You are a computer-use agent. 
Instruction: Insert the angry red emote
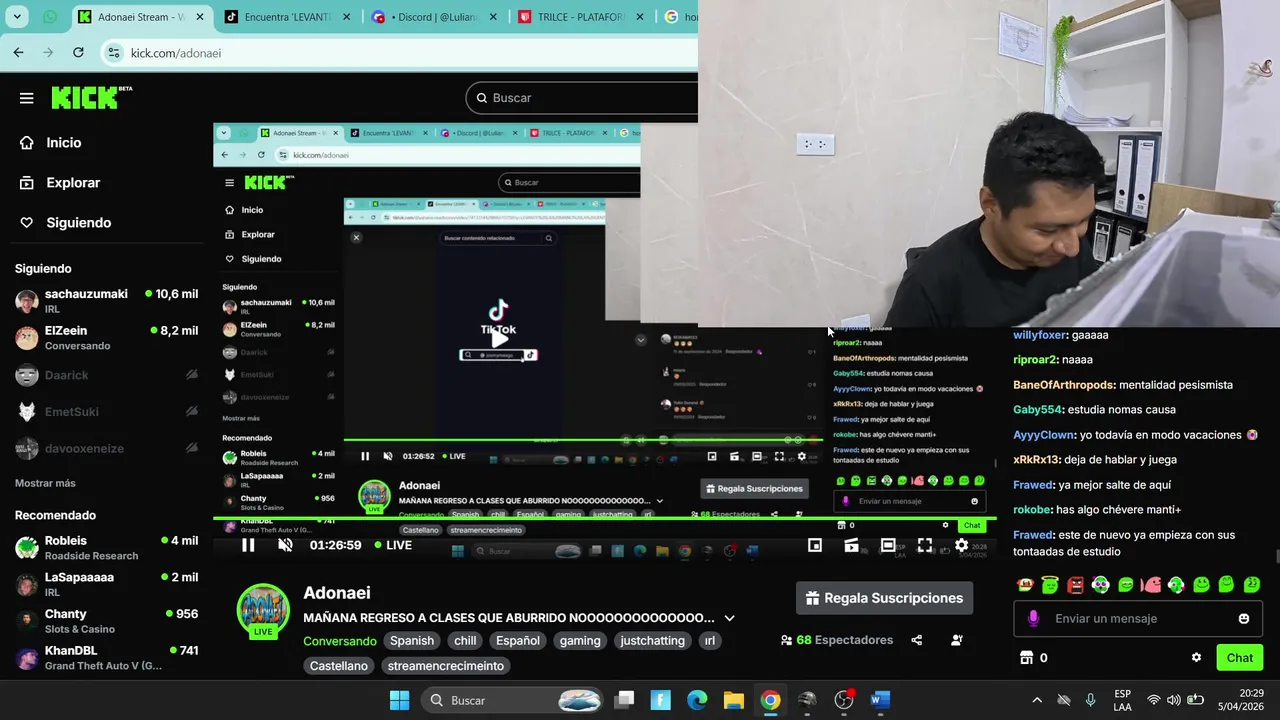pos(1075,585)
